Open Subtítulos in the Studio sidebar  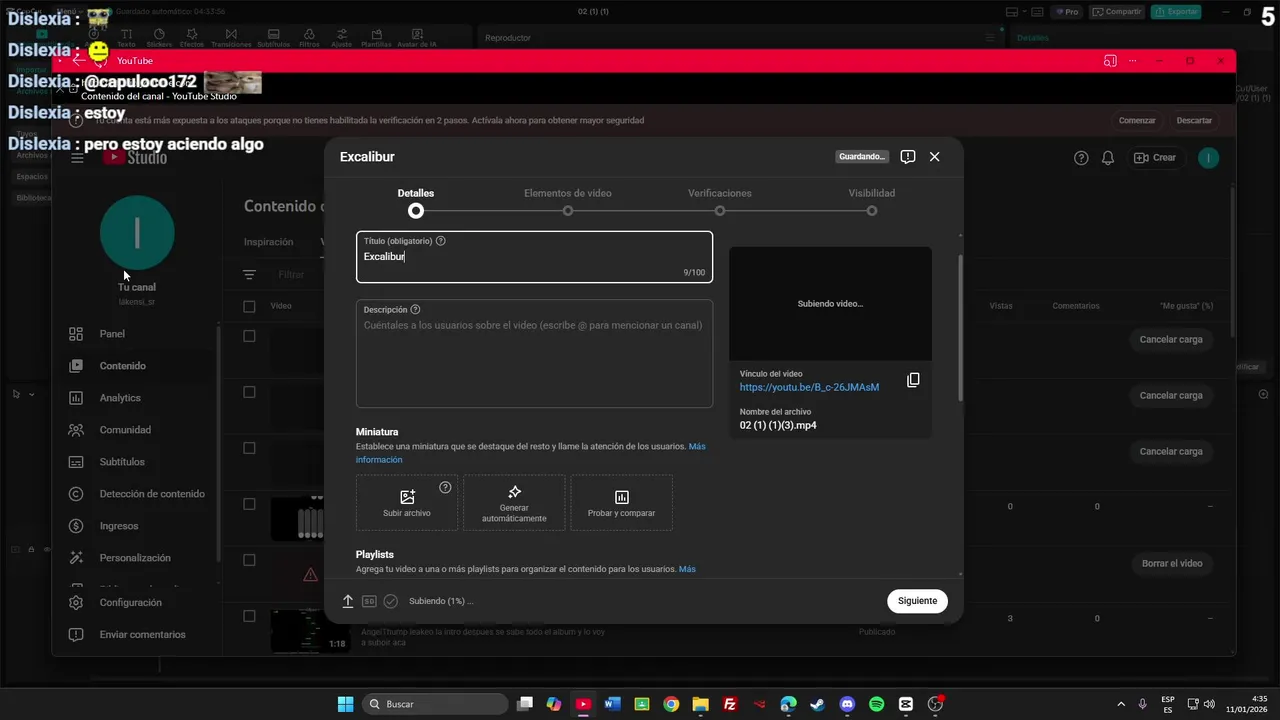pos(136,462)
